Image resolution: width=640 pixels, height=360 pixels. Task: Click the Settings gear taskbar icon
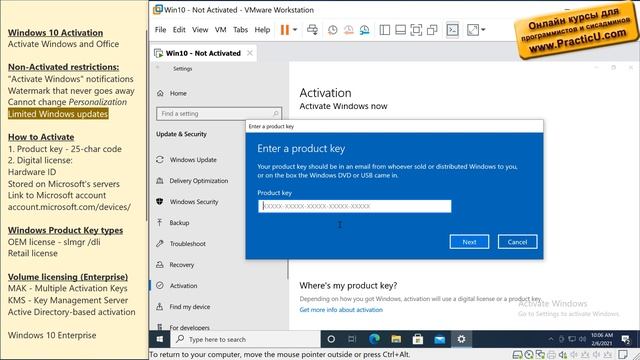click(x=461, y=339)
